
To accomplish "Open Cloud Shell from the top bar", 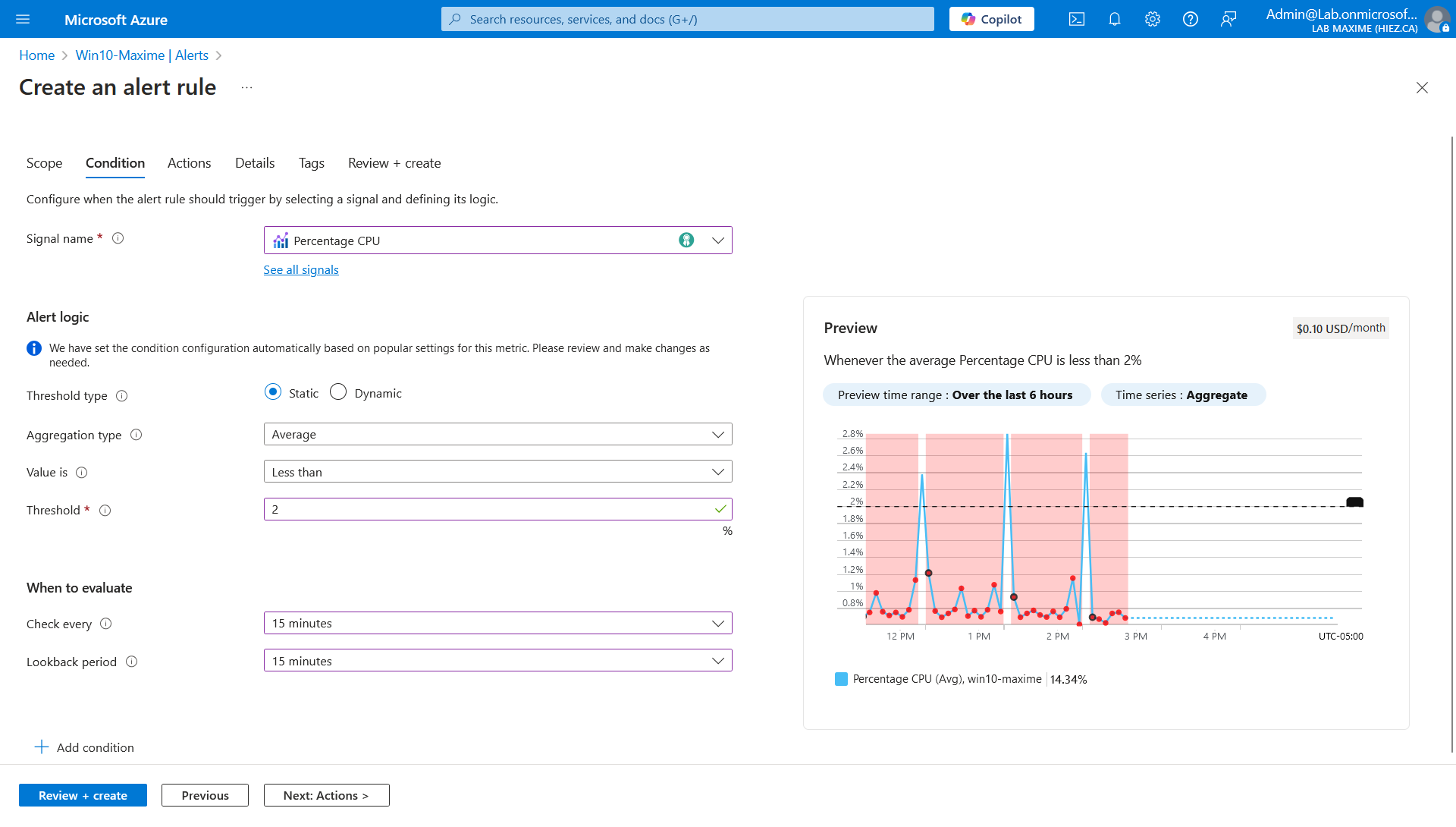I will (x=1076, y=19).
